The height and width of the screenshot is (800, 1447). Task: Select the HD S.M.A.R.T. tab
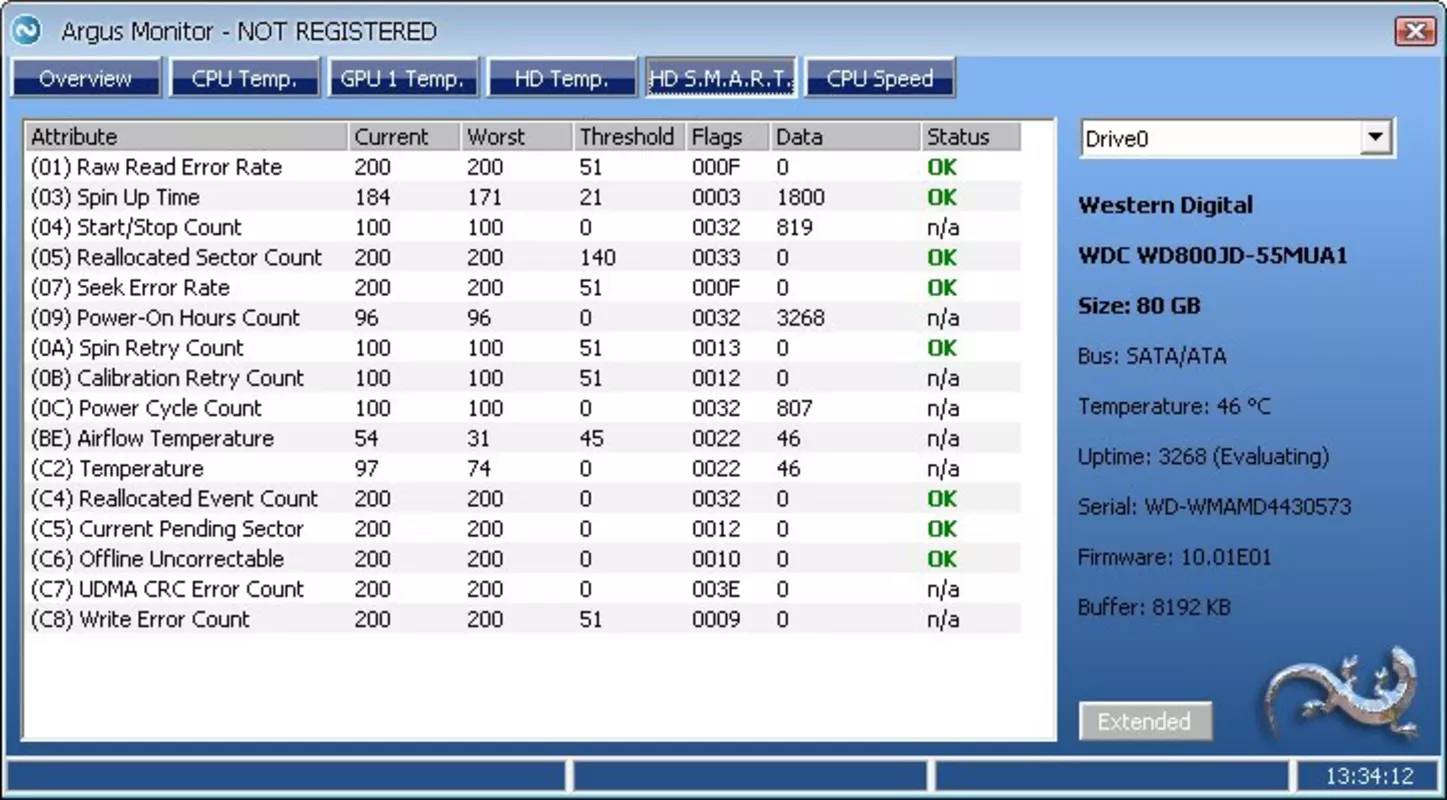point(721,78)
